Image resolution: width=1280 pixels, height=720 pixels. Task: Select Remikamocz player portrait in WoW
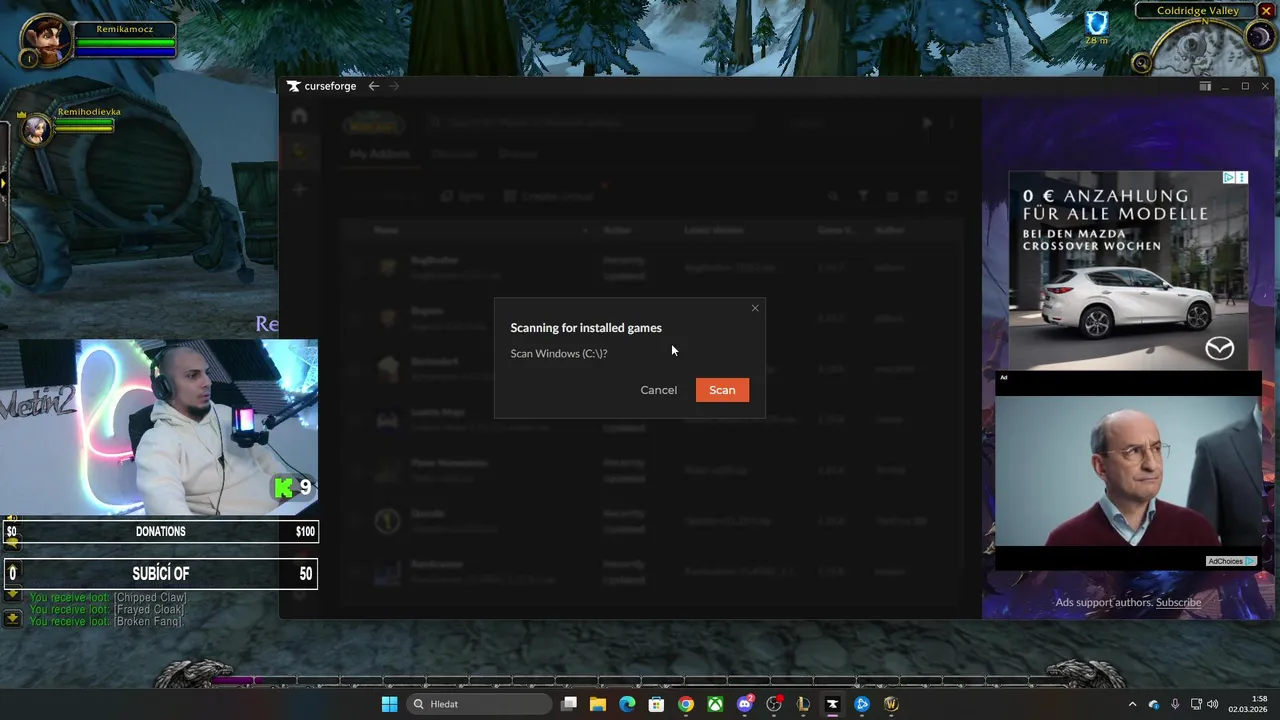[46, 42]
